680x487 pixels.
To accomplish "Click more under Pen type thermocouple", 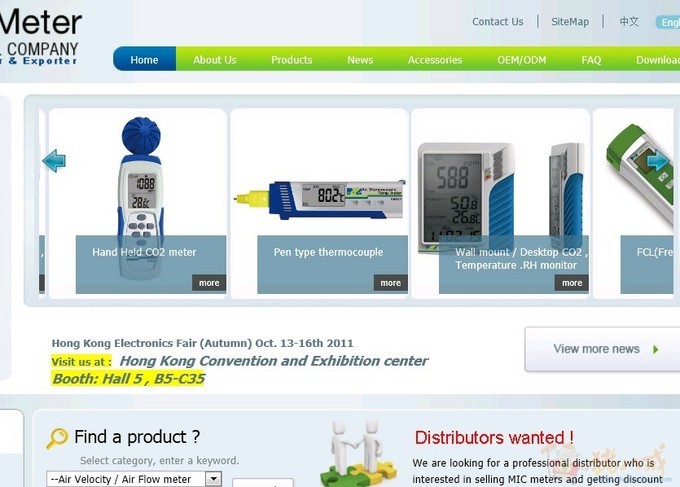I will [391, 283].
